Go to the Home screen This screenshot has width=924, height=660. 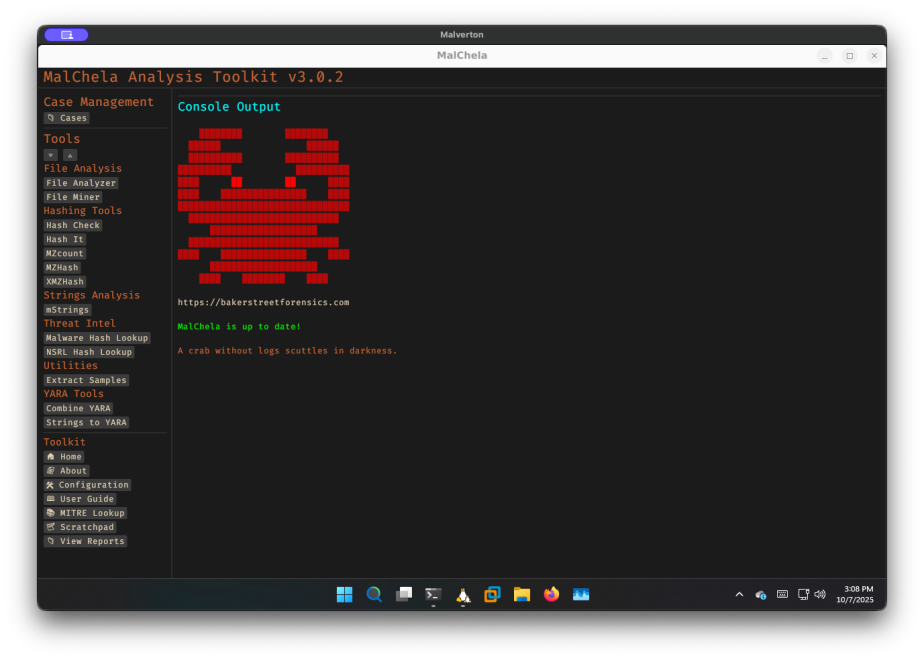64,457
